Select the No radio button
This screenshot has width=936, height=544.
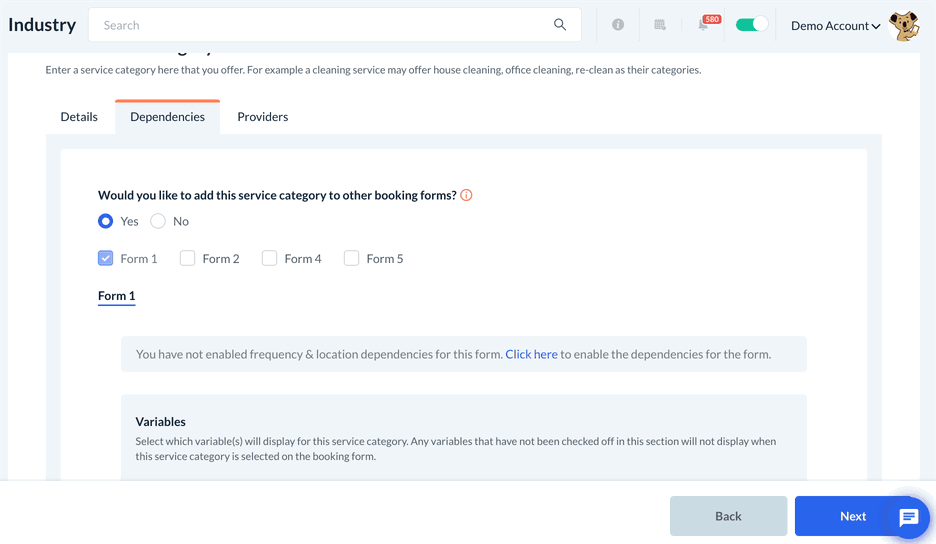pos(158,221)
